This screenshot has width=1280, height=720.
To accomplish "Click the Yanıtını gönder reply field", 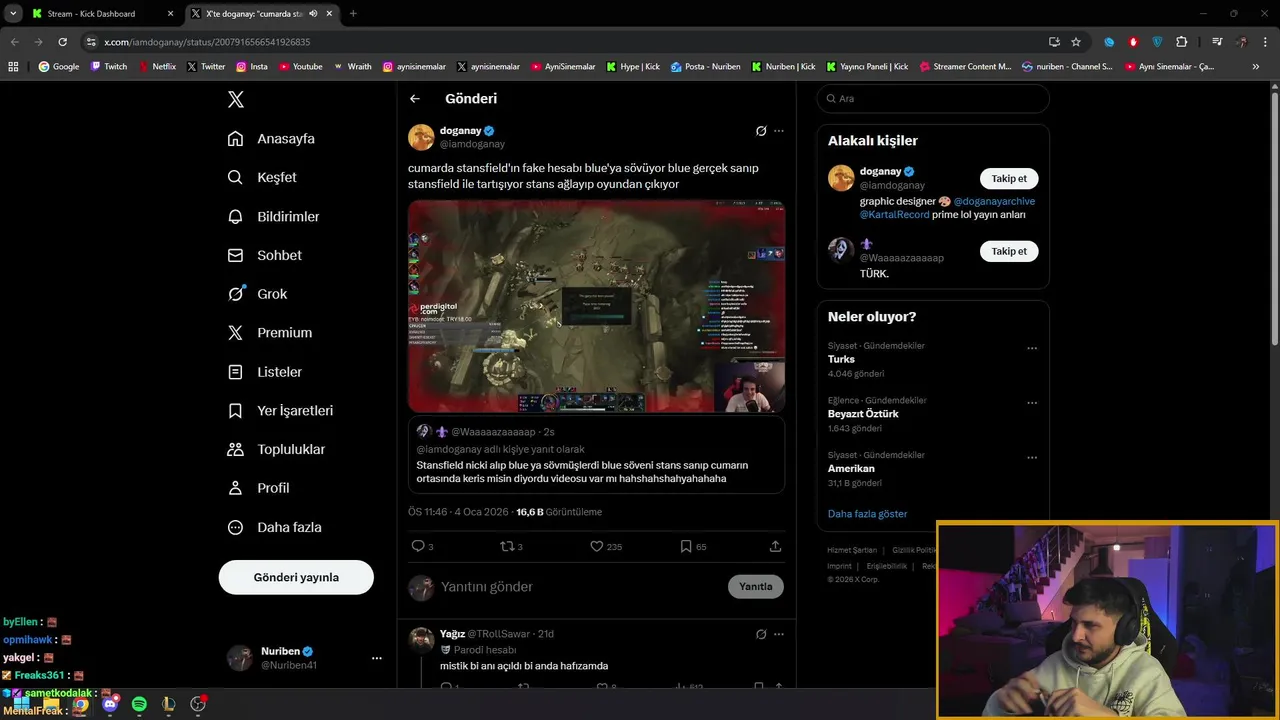I will (580, 587).
